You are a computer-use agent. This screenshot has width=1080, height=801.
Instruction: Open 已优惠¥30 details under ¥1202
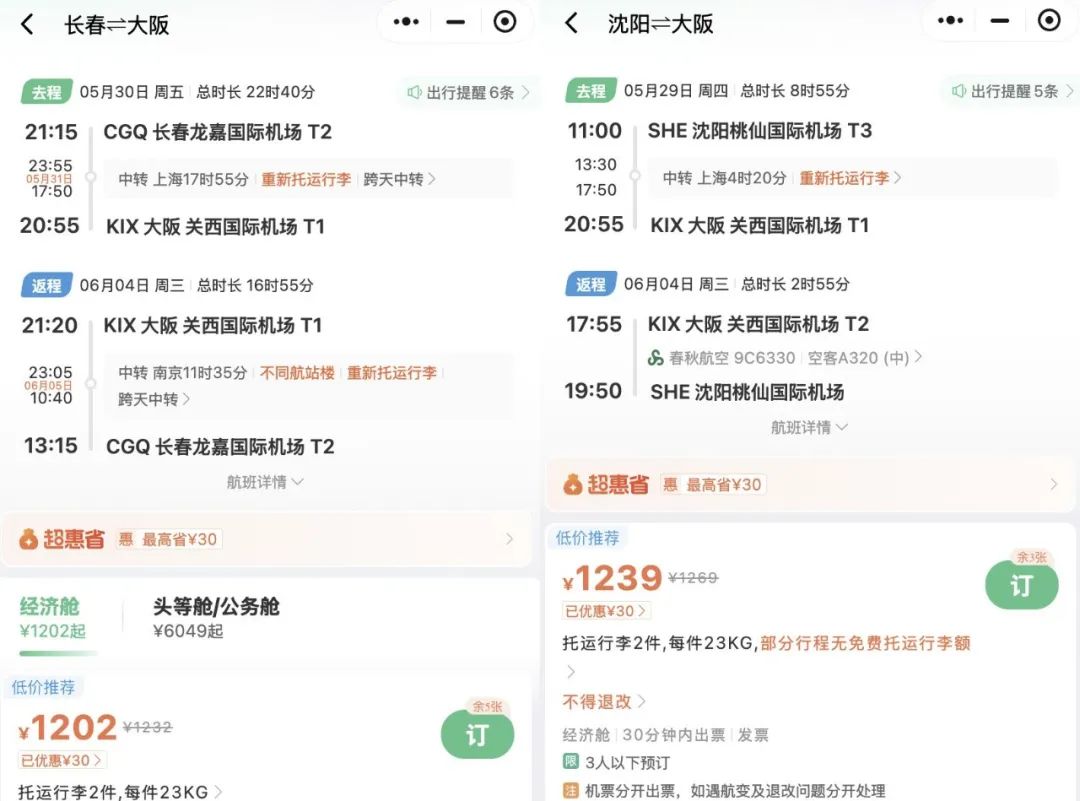pyautogui.click(x=61, y=760)
